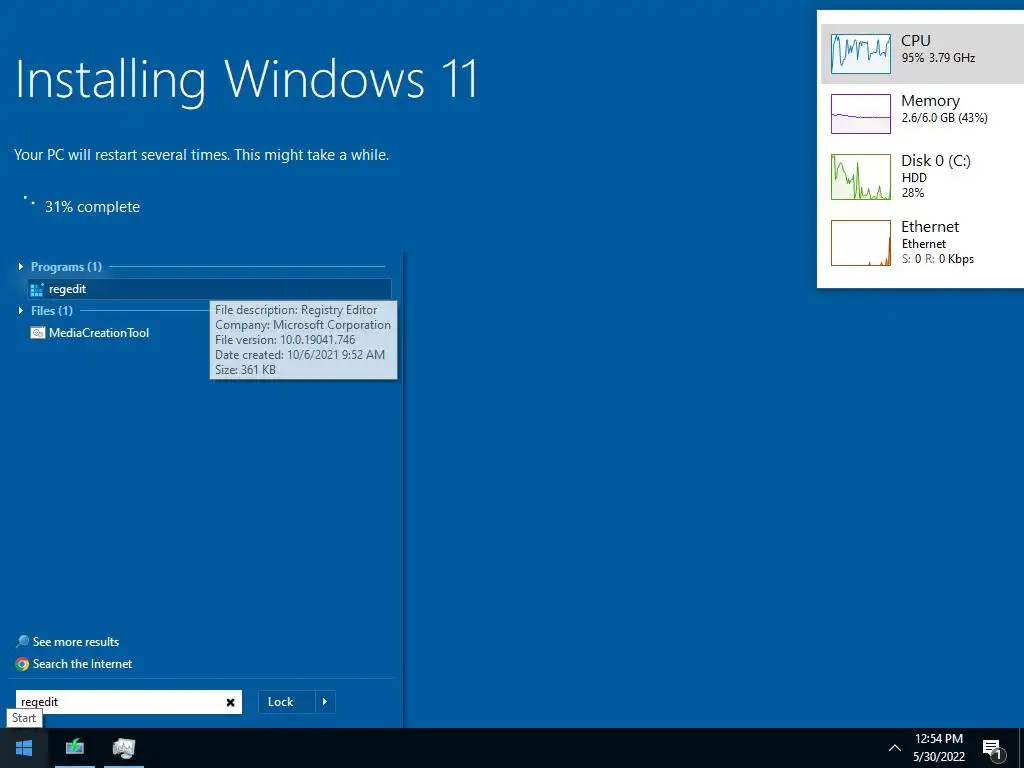
Task: Select the Ethernet performance entry
Action: pyautogui.click(x=922, y=243)
